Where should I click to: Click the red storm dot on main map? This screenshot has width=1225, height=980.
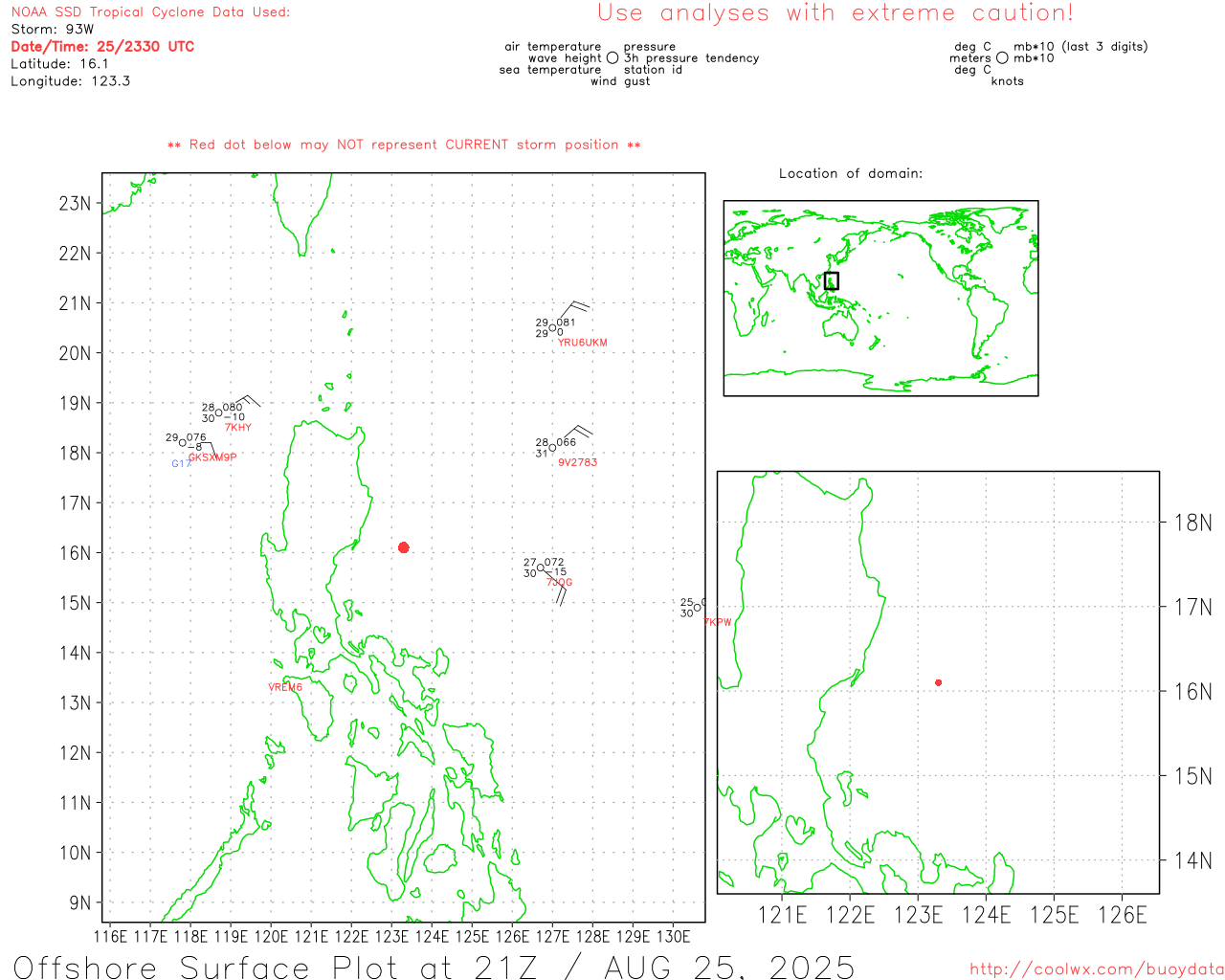tap(404, 547)
